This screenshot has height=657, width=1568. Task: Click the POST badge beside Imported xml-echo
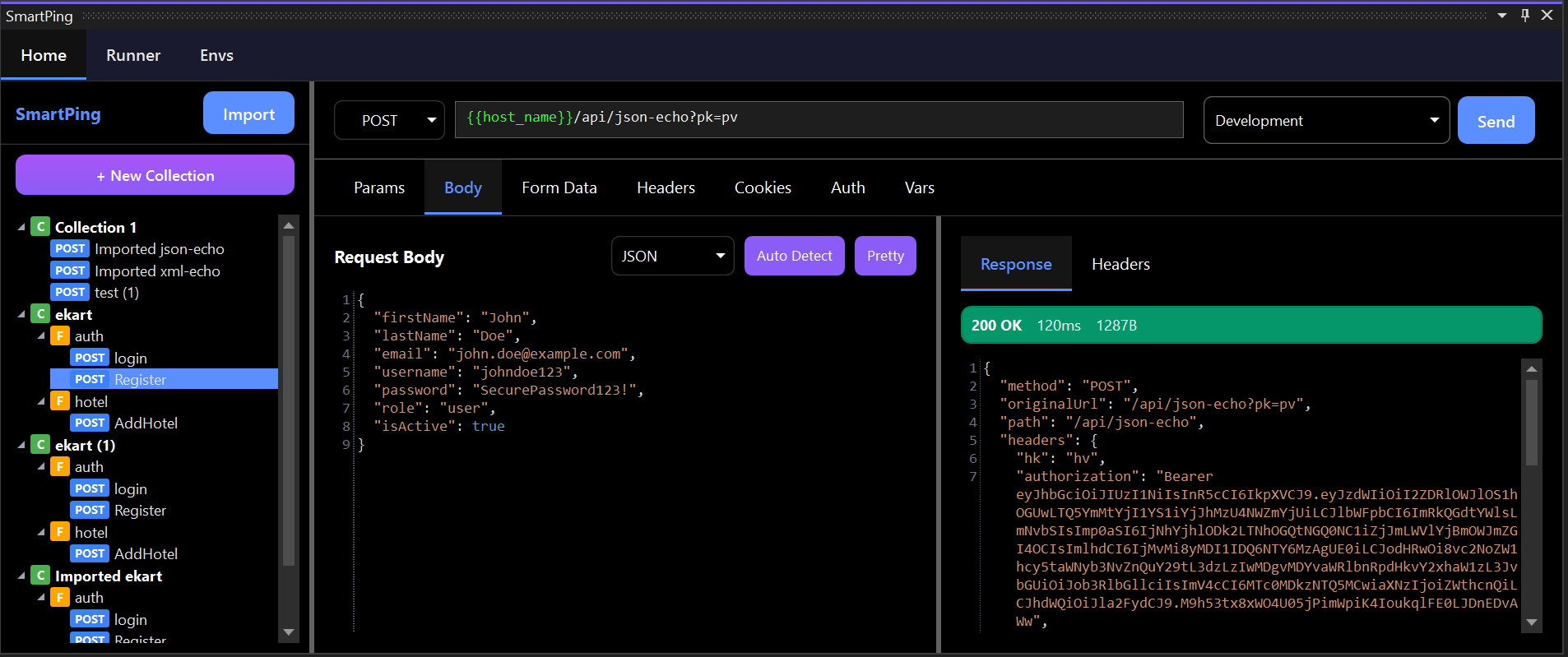click(x=70, y=271)
